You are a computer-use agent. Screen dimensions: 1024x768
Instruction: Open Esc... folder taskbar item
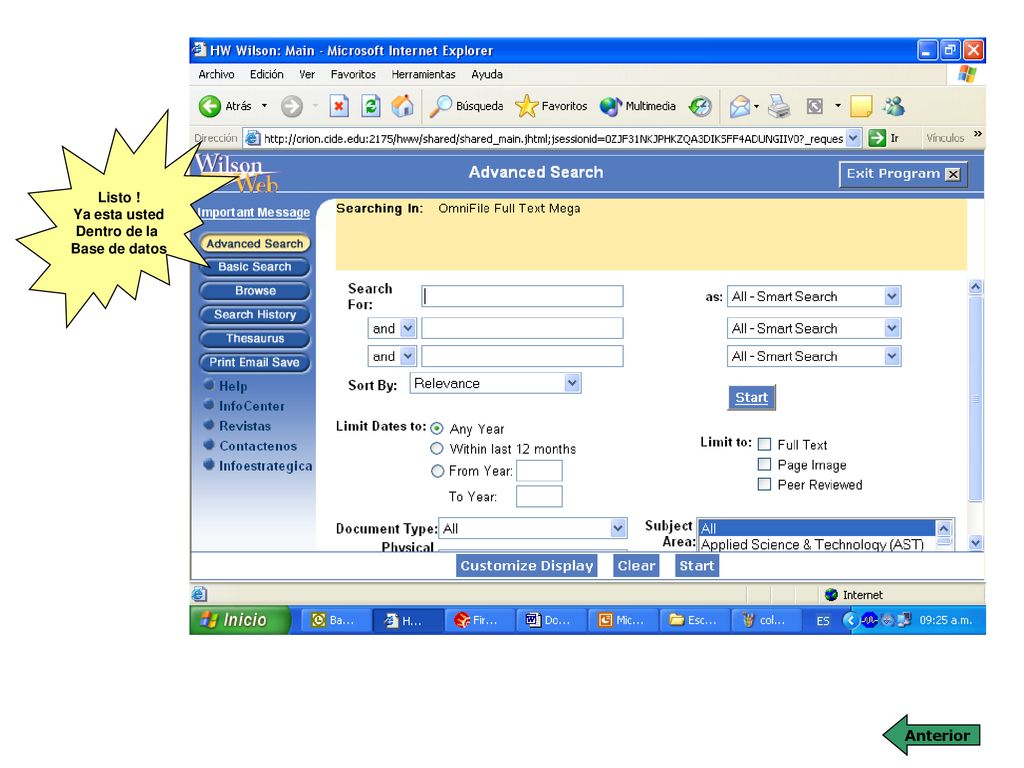[x=696, y=620]
